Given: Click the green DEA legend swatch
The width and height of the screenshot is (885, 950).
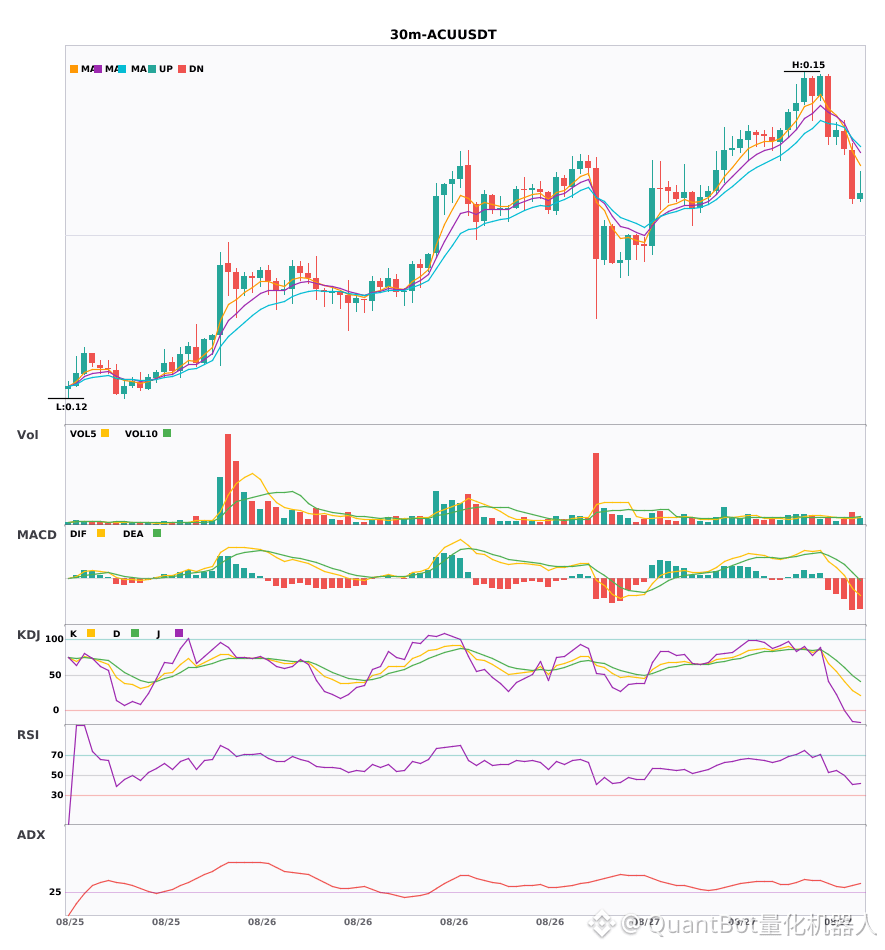Looking at the screenshot, I should coord(157,533).
